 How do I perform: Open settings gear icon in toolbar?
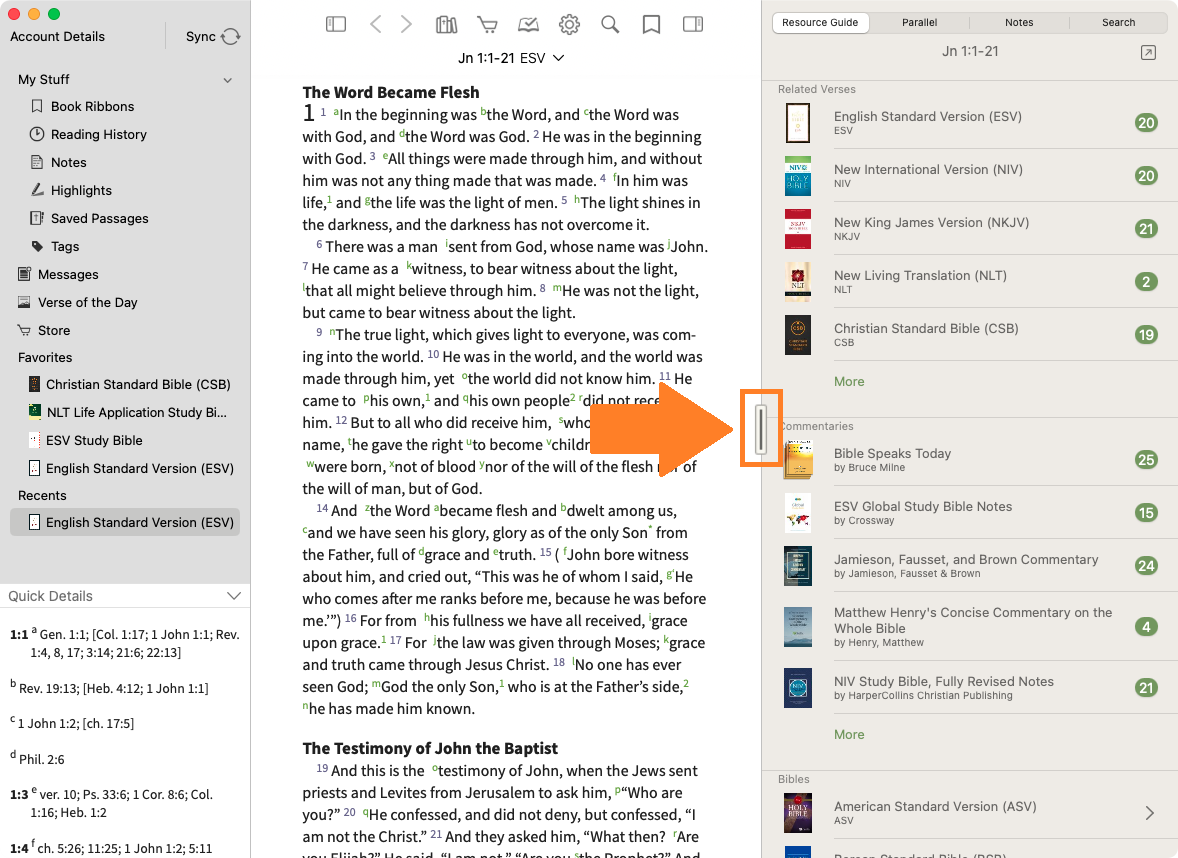click(569, 24)
